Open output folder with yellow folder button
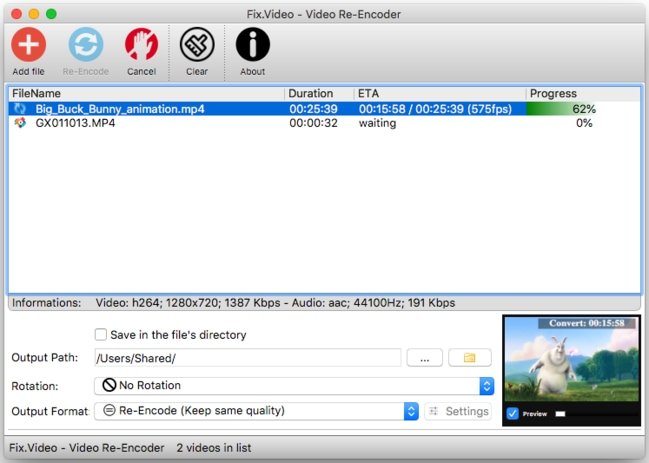This screenshot has width=649, height=463. click(470, 357)
